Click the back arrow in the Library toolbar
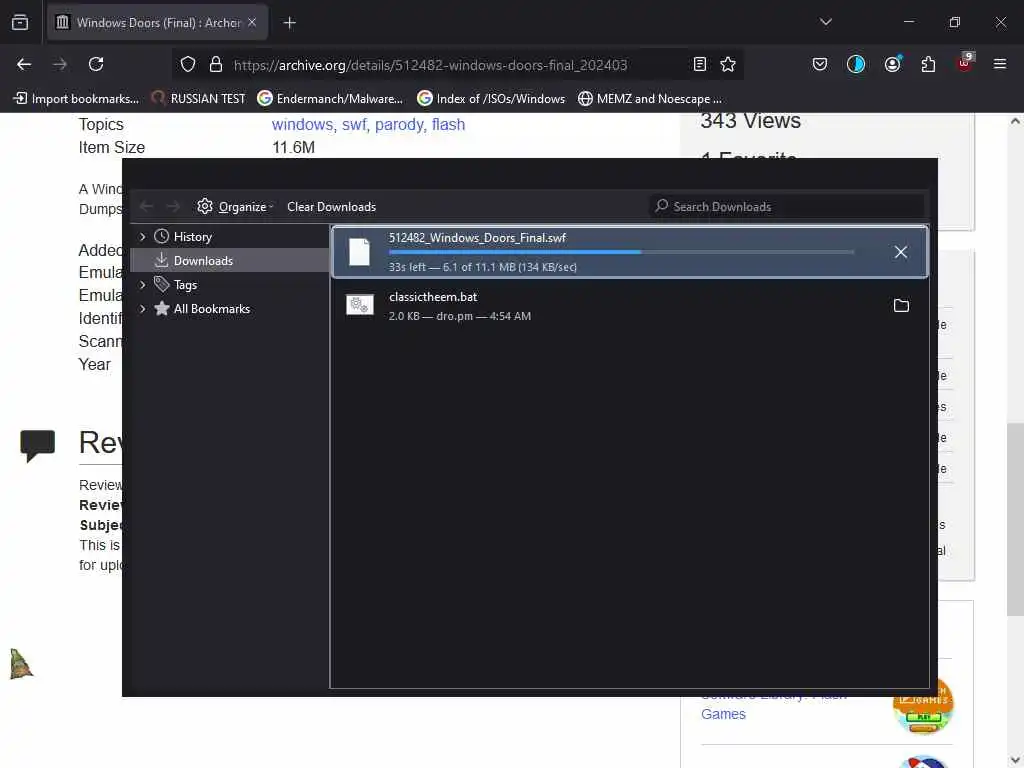Screen dimensions: 1024x768 146,206
